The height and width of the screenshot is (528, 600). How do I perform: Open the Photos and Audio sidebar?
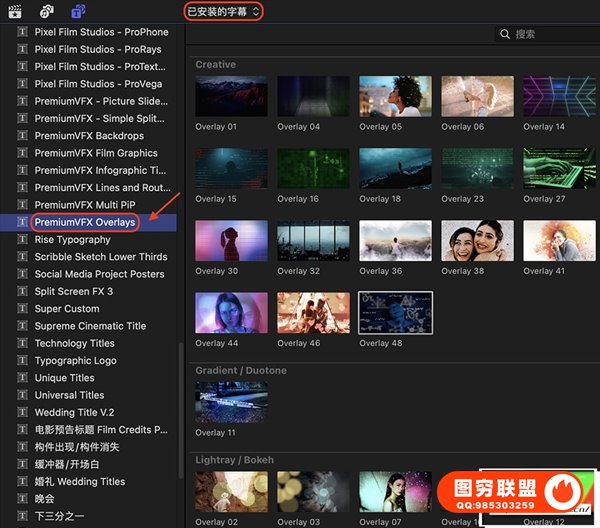pos(46,11)
